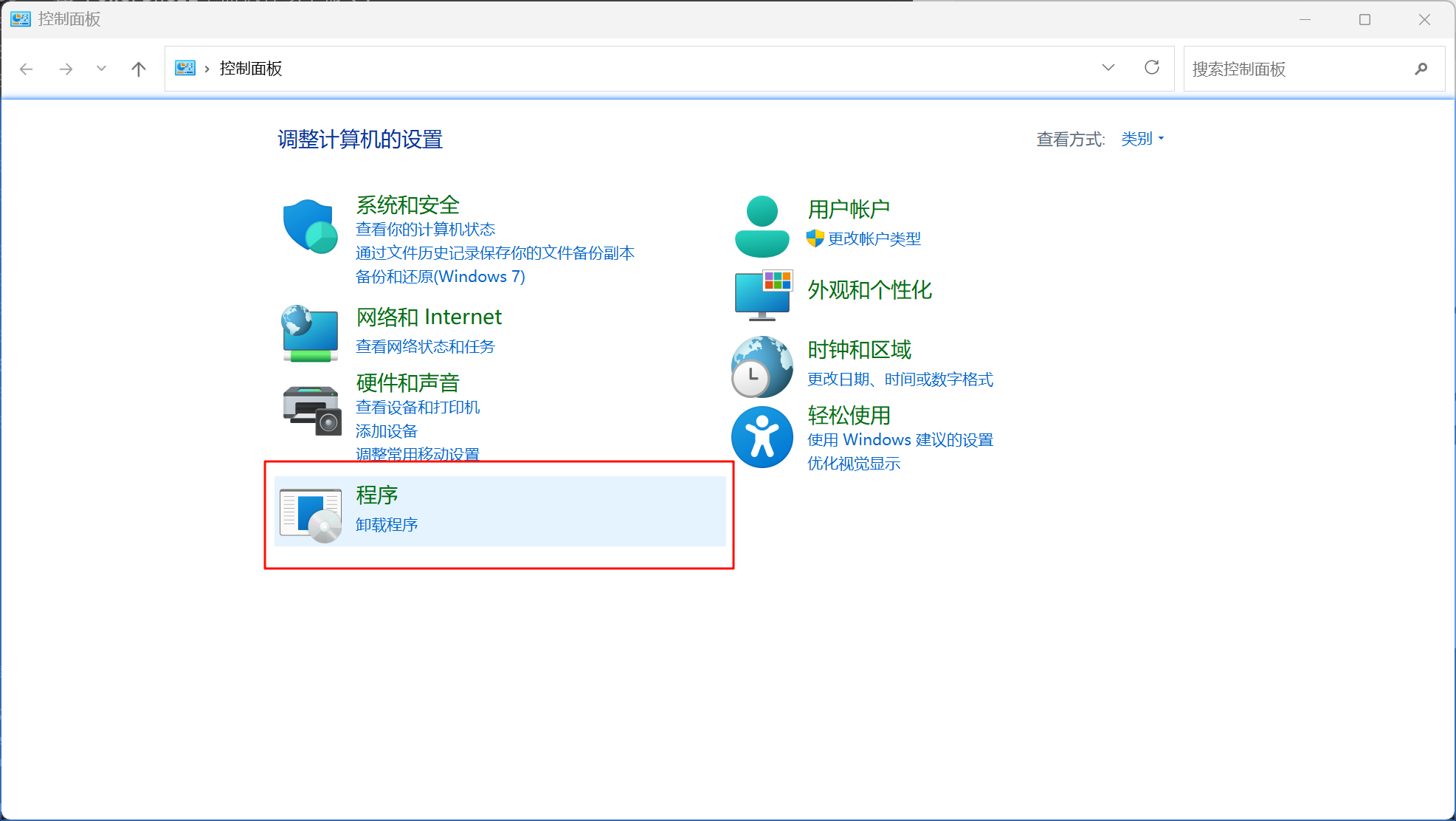Viewport: 1456px width, 821px height.
Task: Click the 用户帐户 person icon
Action: coord(762,224)
